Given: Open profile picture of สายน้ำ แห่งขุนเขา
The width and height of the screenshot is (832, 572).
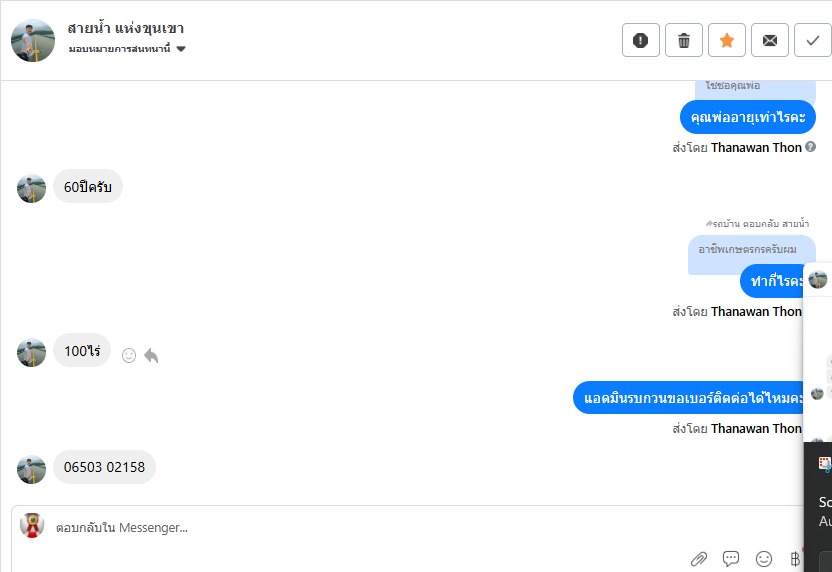Looking at the screenshot, I should tap(33, 40).
